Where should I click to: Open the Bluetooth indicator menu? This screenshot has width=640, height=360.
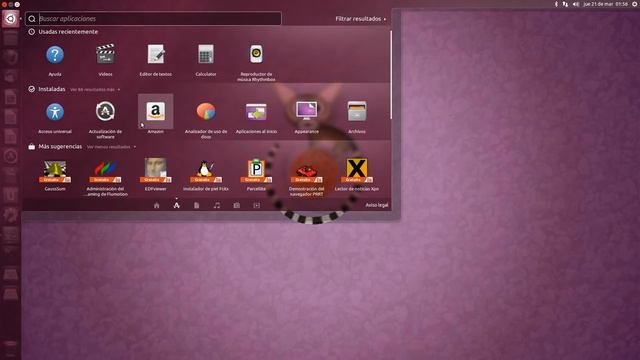point(556,4)
